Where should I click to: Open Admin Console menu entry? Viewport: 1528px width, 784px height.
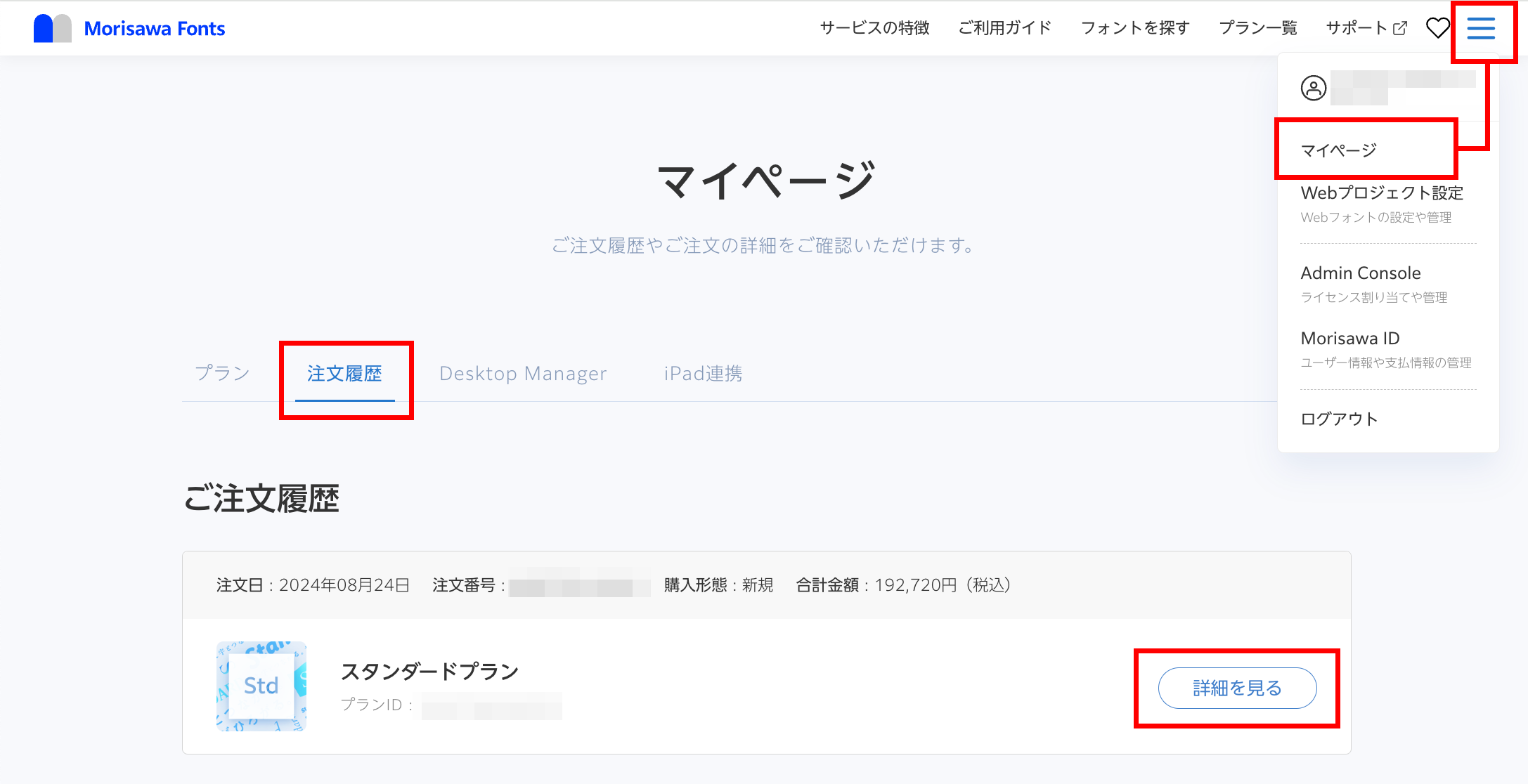1373,284
